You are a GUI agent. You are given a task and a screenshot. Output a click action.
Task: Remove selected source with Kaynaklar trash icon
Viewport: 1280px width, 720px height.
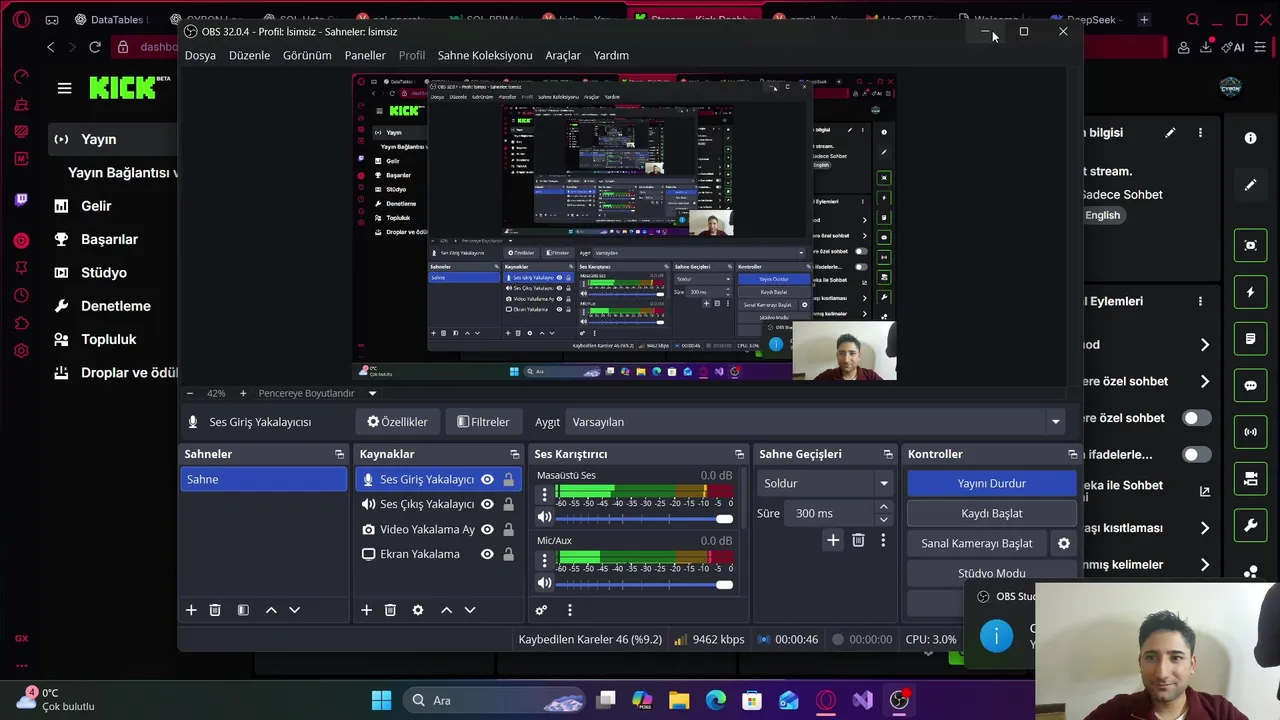(390, 610)
